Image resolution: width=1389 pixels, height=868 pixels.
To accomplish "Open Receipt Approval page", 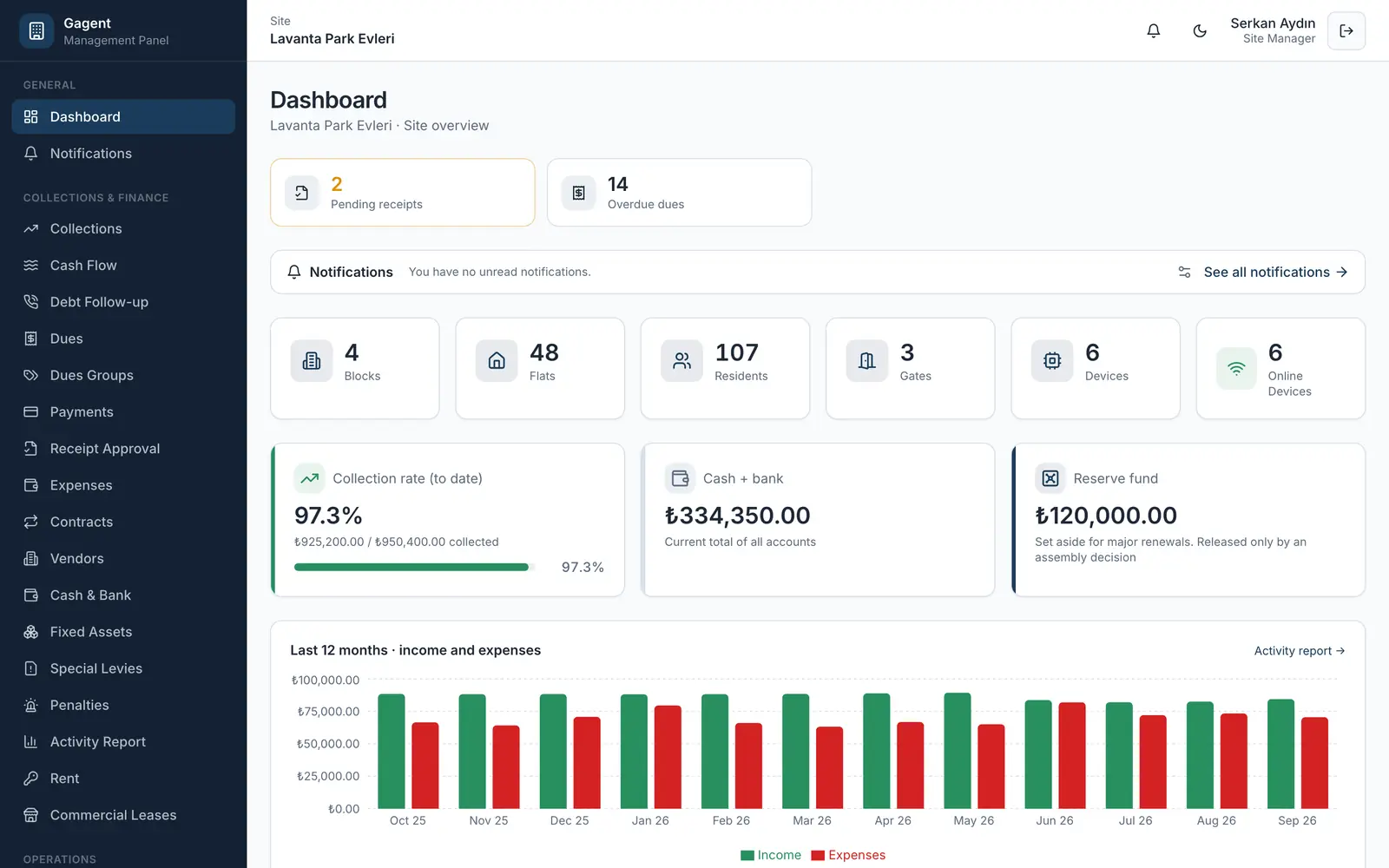I will [123, 449].
